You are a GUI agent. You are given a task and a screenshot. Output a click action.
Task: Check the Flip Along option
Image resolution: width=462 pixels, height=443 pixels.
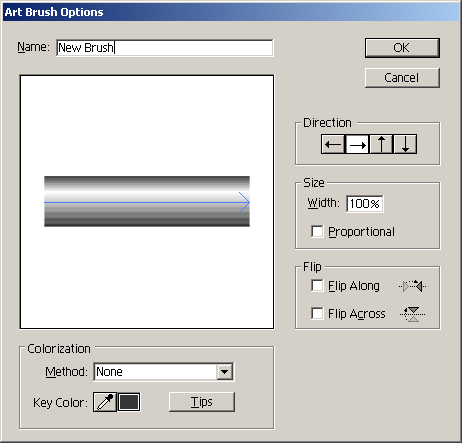[x=317, y=286]
